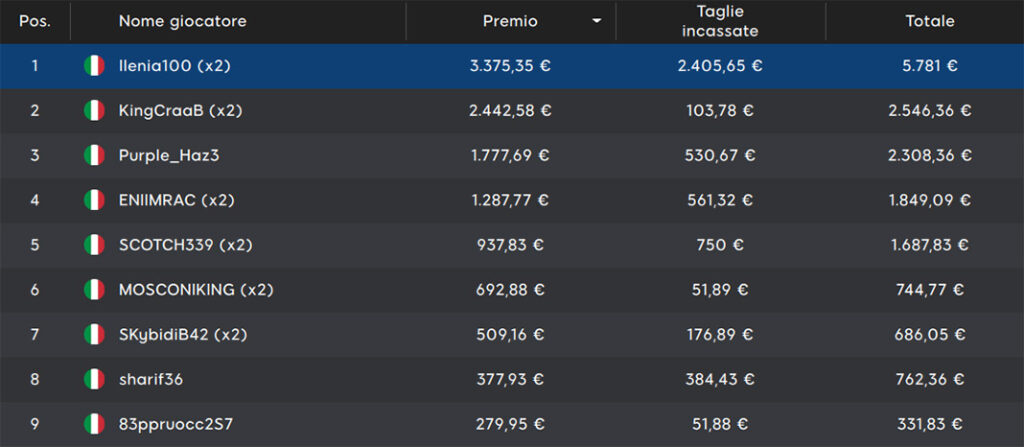Toggle the Premio column sort arrow
This screenshot has height=447, width=1024.
point(596,22)
